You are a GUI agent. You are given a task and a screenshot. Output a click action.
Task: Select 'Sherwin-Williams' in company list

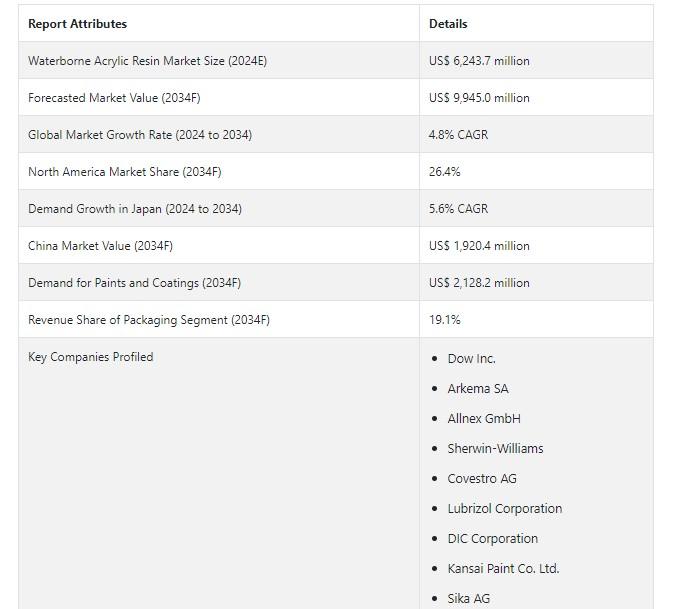point(495,448)
